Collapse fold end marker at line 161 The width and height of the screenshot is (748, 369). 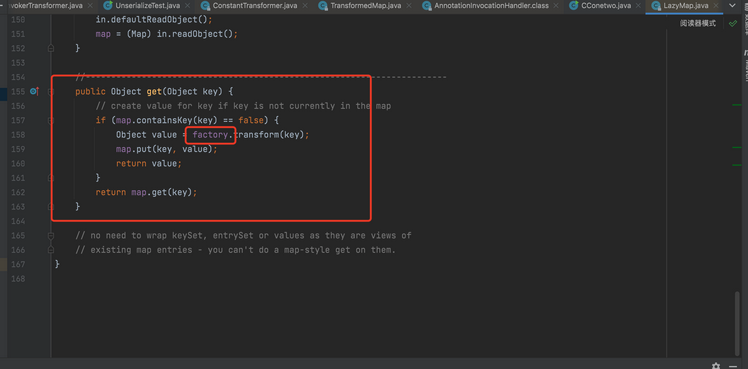pos(51,177)
